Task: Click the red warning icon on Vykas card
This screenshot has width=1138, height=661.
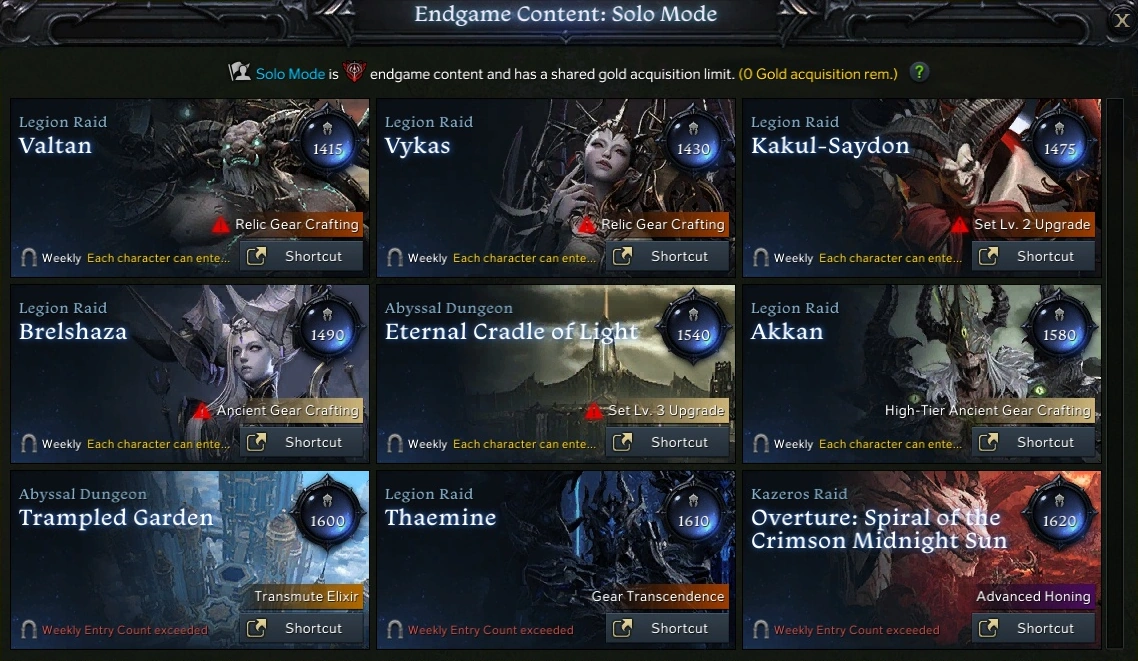Action: pyautogui.click(x=588, y=225)
